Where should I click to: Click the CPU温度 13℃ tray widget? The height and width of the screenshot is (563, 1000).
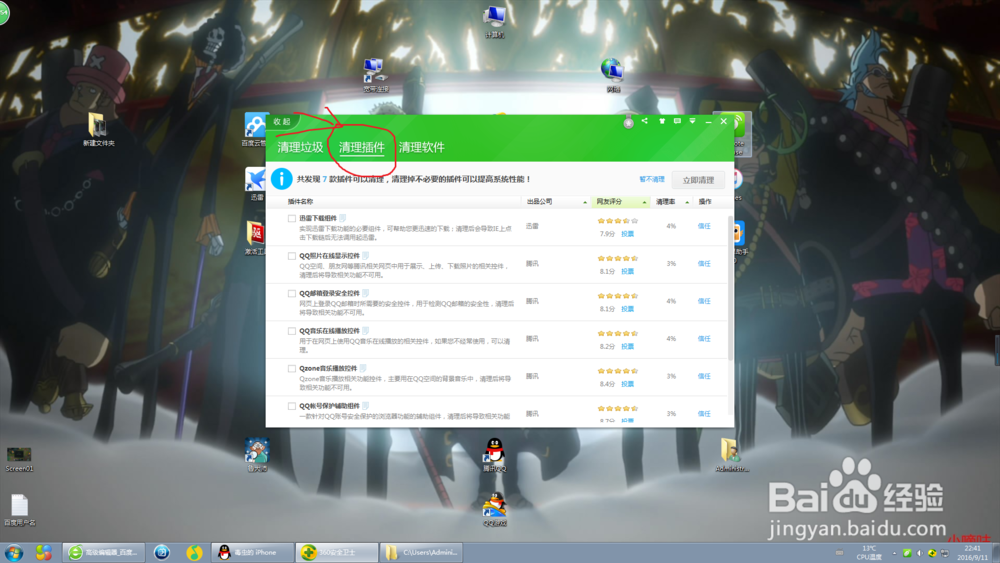click(x=869, y=552)
